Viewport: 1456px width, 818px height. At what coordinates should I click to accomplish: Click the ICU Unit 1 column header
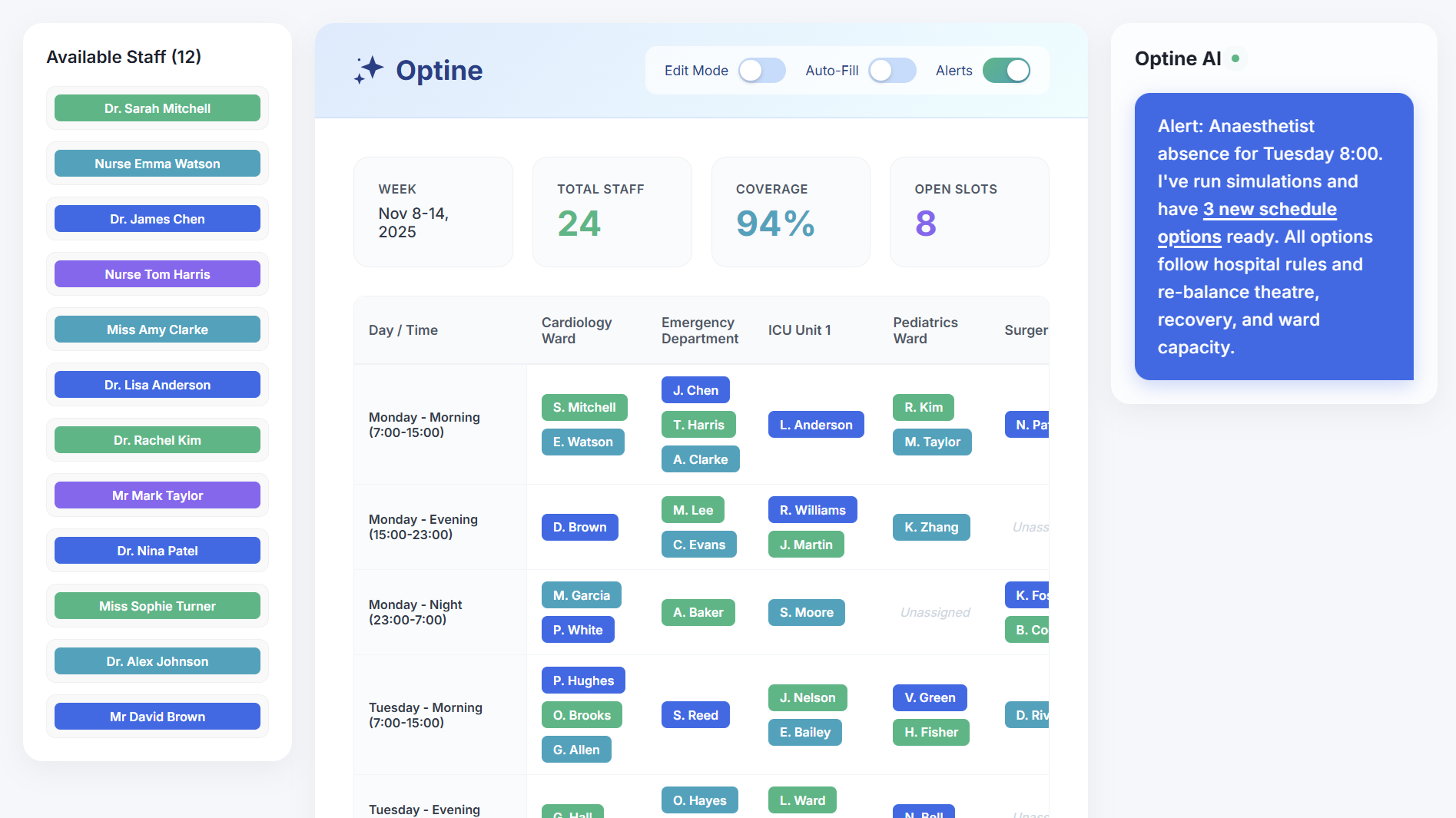[x=800, y=330]
